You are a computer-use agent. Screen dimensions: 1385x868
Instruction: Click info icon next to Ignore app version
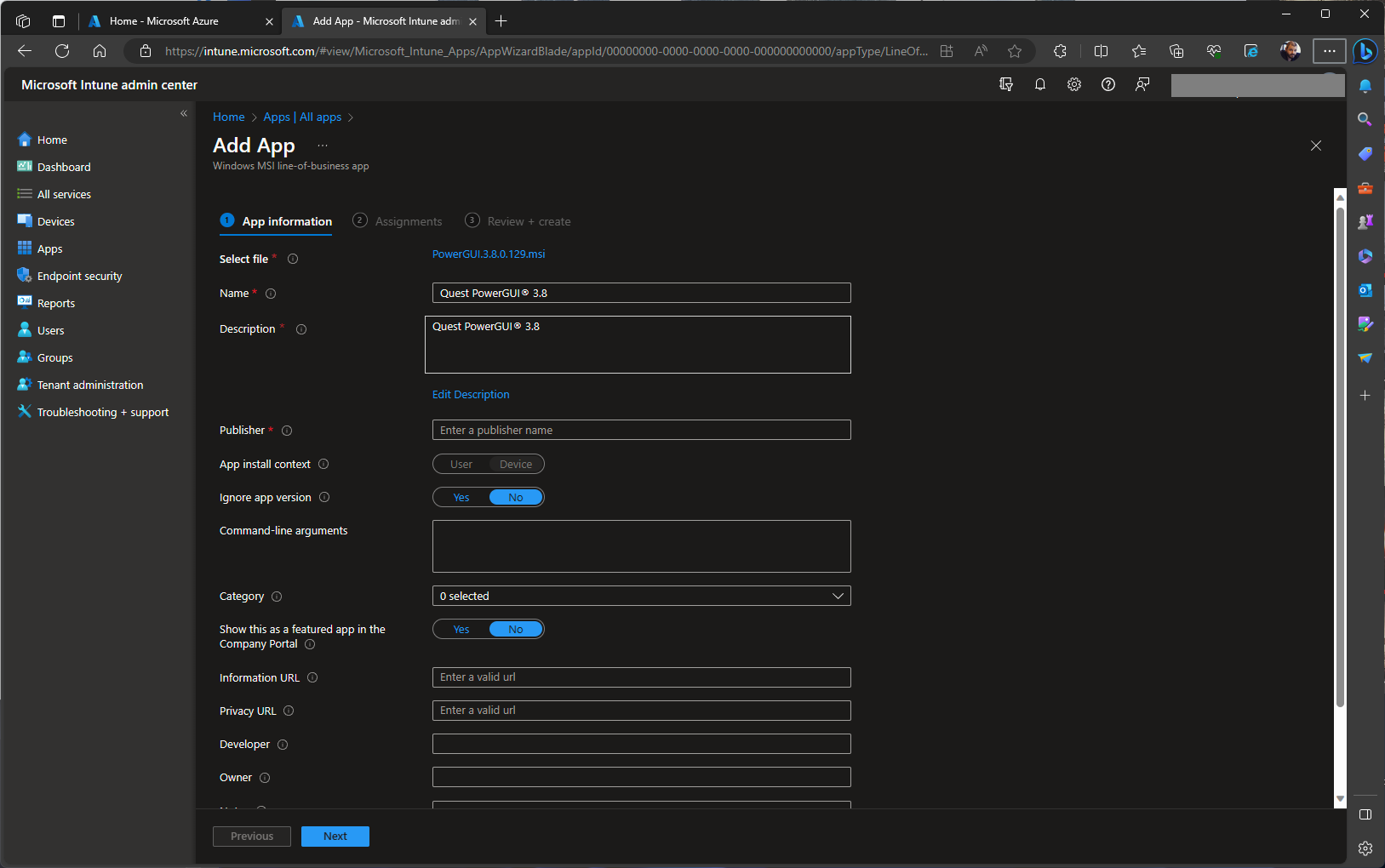click(x=324, y=497)
